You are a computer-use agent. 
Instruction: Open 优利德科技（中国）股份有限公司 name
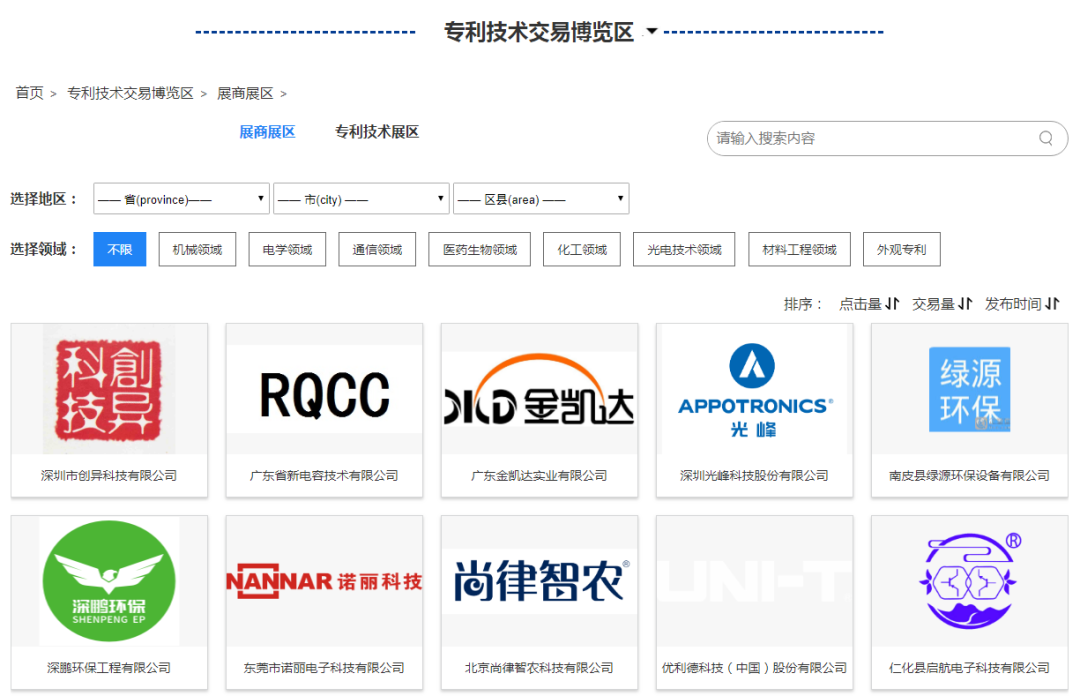(x=754, y=668)
